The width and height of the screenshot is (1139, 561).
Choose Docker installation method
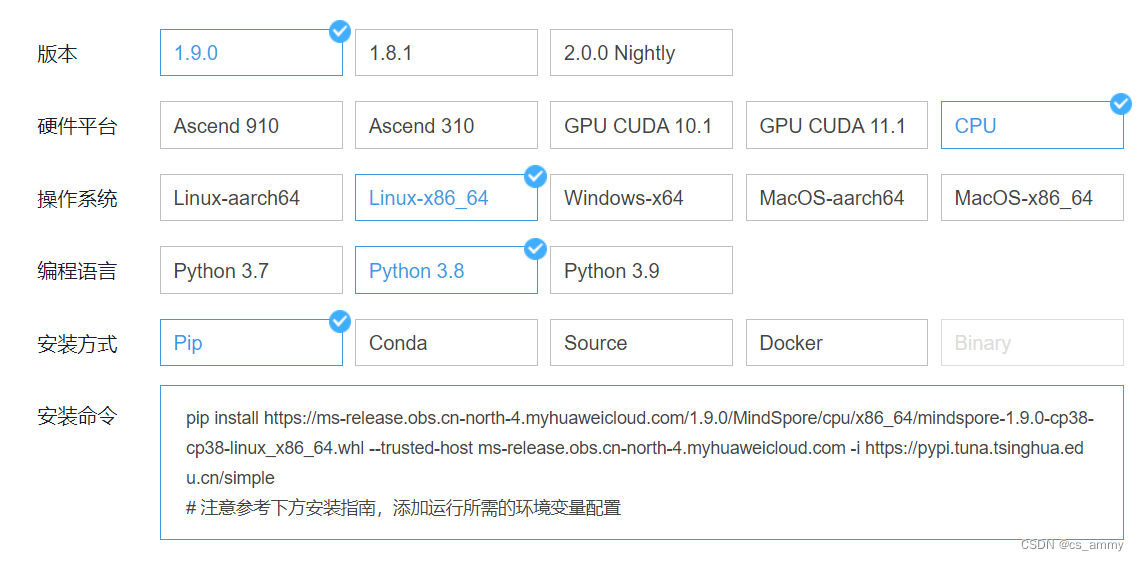click(837, 342)
